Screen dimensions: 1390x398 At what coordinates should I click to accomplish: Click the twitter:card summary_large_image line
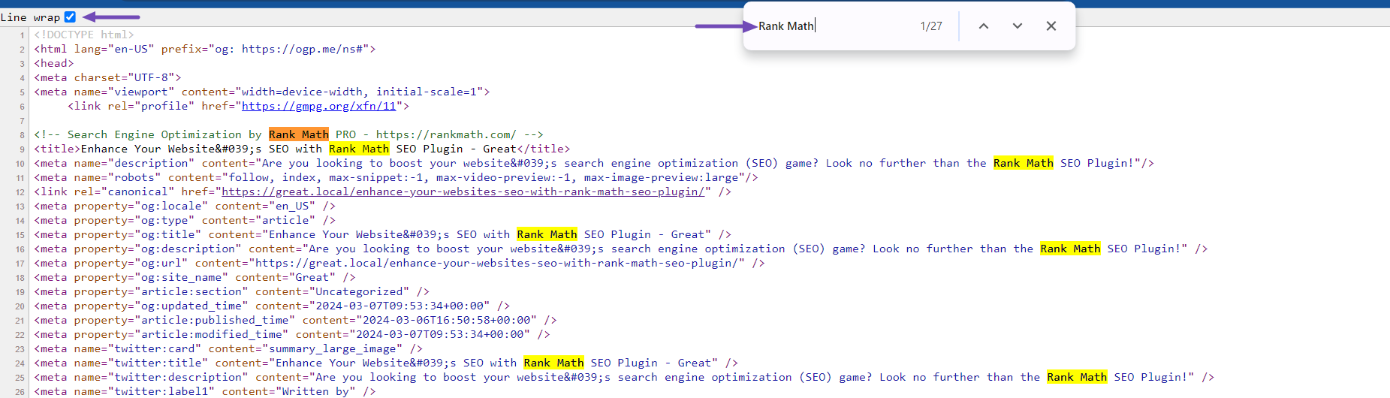point(228,349)
